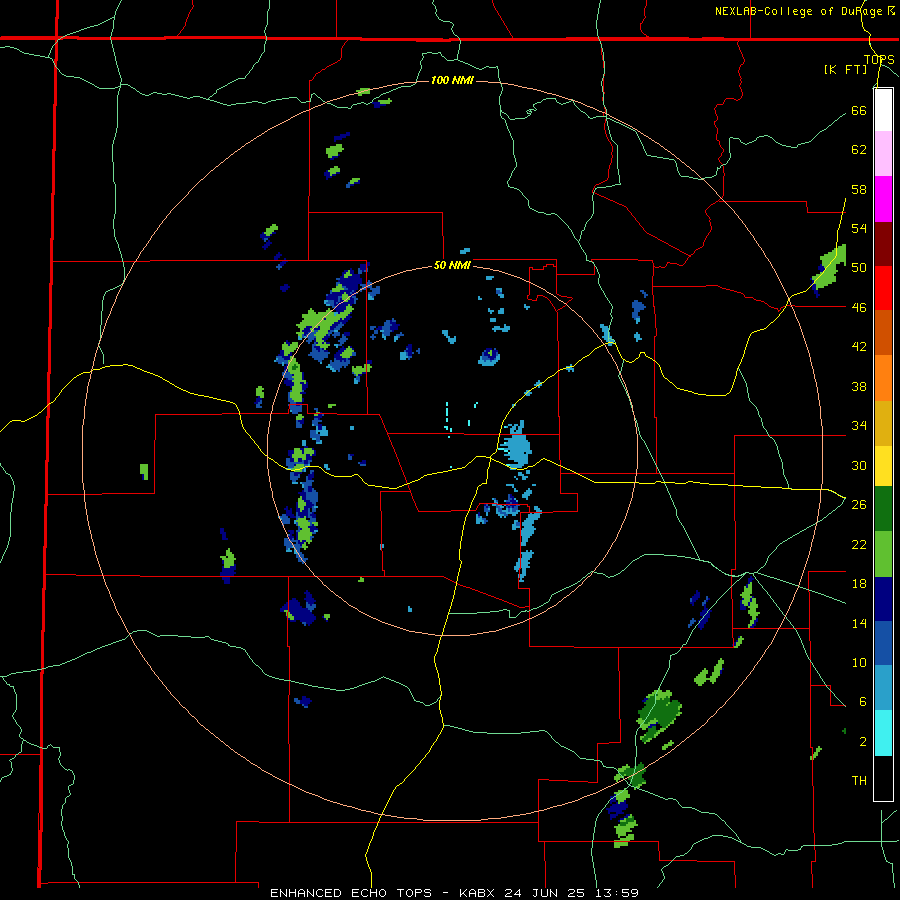This screenshot has height=900, width=900.
Task: Click the 'ENHANCED ECHO TOPS - KABX' caption
Action: point(385,893)
